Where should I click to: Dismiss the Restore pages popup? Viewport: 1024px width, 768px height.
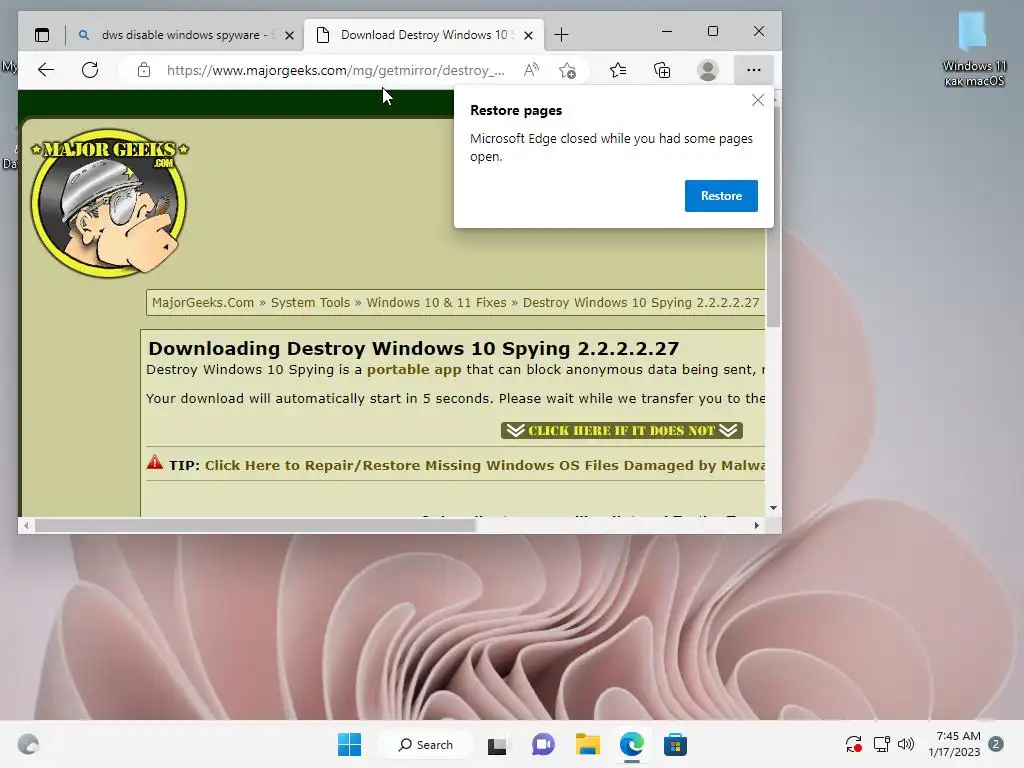(758, 100)
